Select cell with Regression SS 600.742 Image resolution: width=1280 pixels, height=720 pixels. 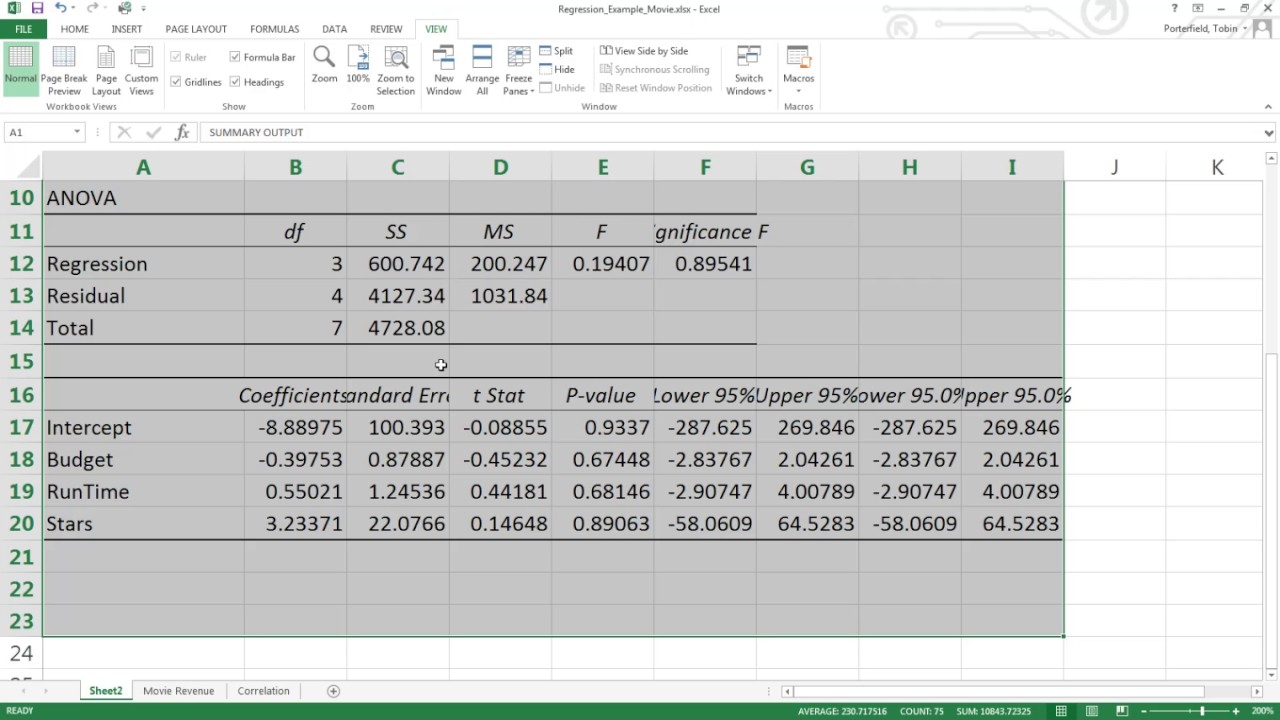(398, 264)
